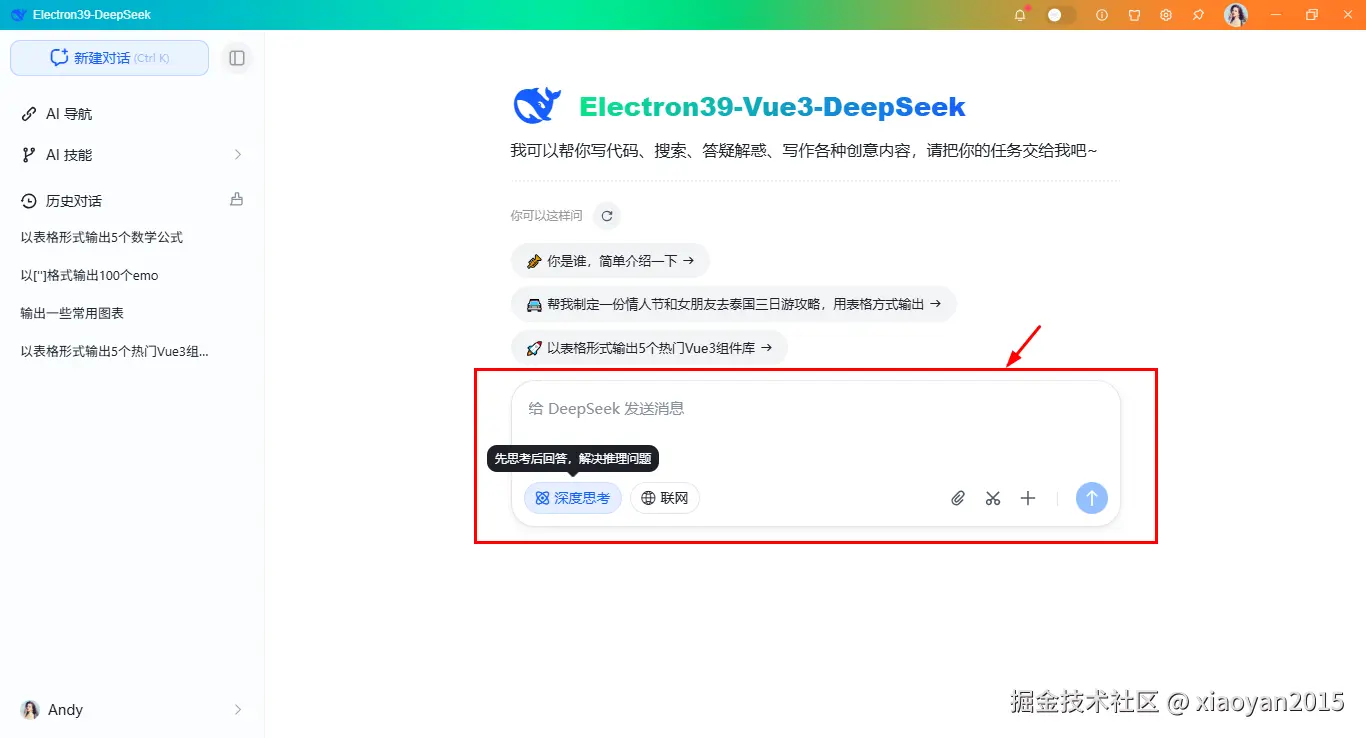Click the window title text Electron39-DeepSeek
The width and height of the screenshot is (1366, 738).
(92, 15)
